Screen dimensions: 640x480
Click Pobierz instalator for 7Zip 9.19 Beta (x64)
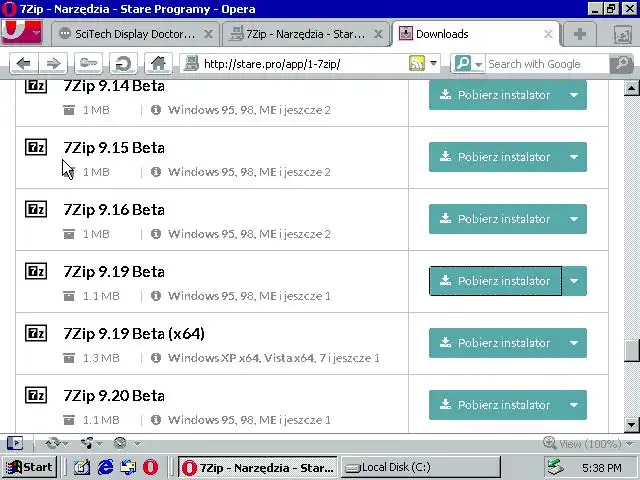click(495, 343)
